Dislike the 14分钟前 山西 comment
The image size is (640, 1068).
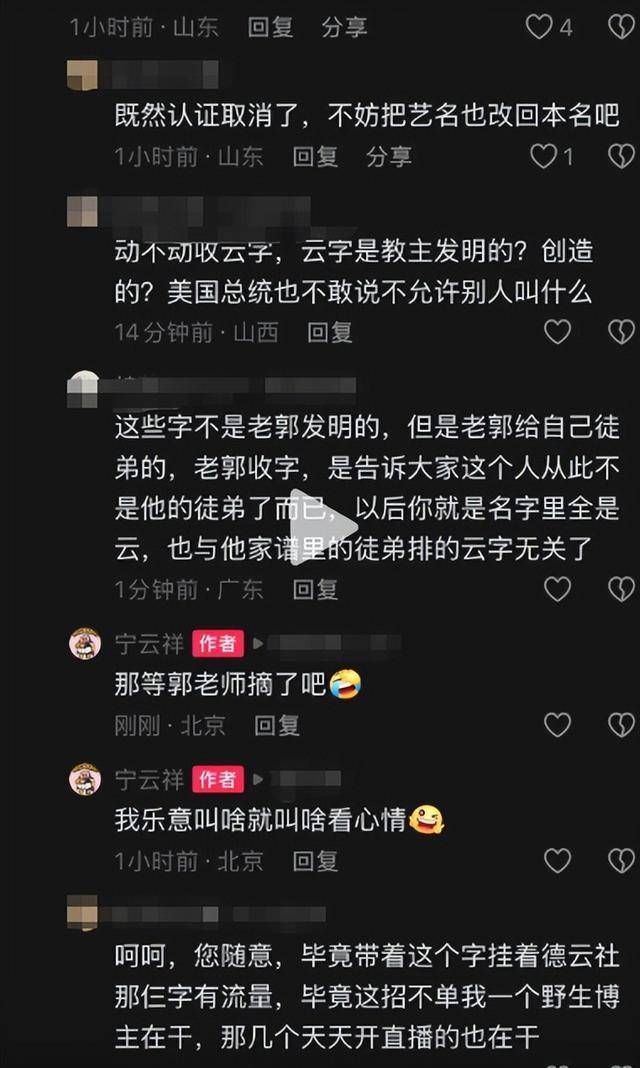click(x=621, y=332)
